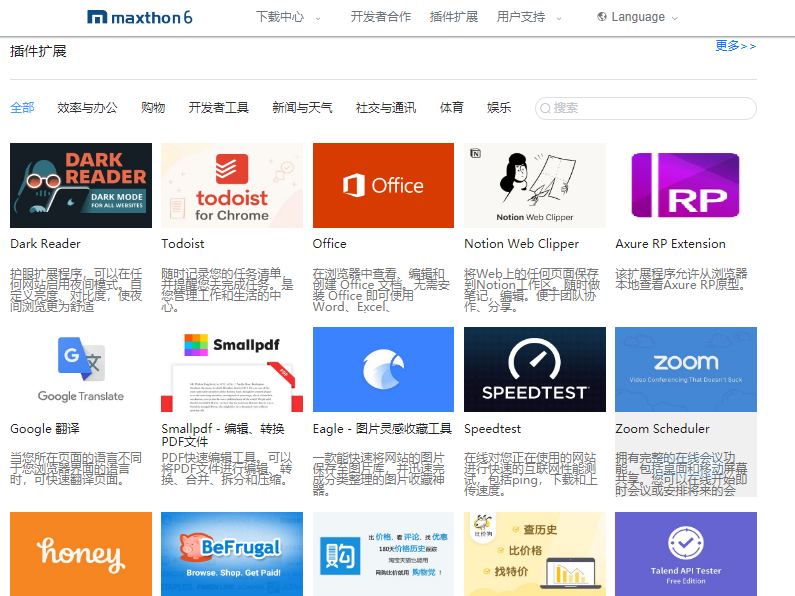Open the Notion Web Clipper image
The image size is (795, 596).
pyautogui.click(x=535, y=185)
